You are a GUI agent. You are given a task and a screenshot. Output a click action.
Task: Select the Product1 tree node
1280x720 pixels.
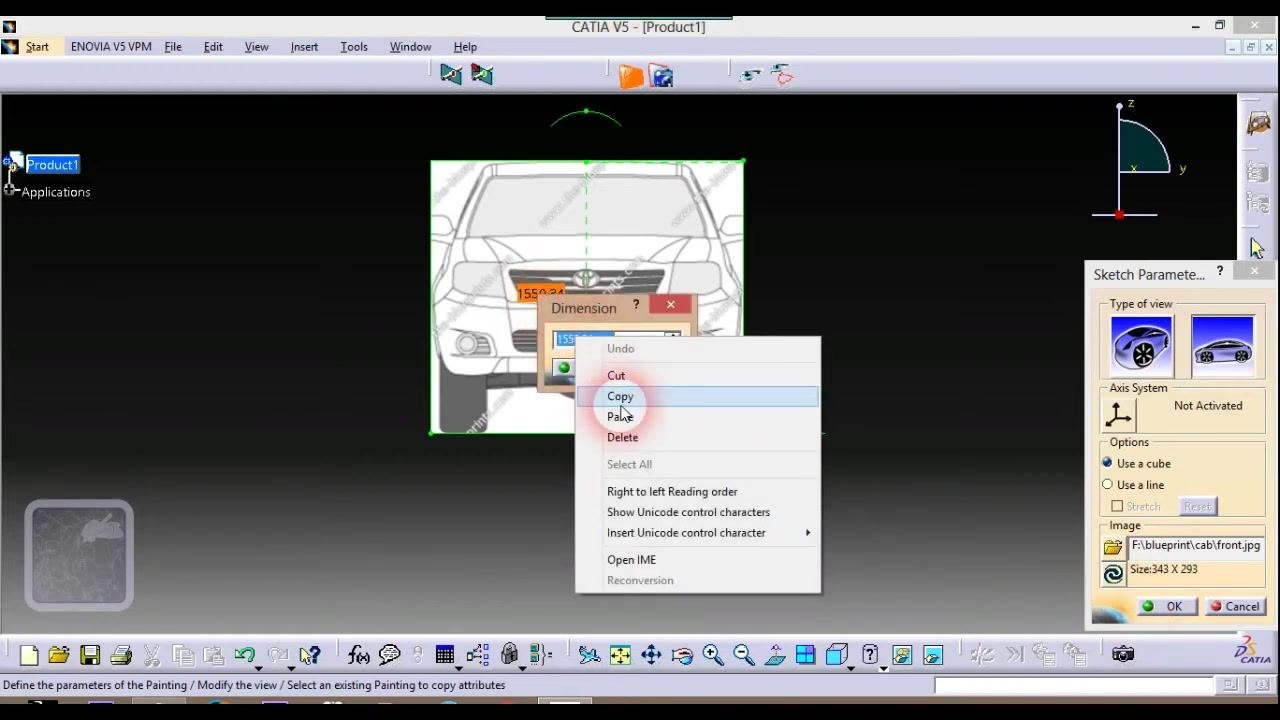[52, 165]
